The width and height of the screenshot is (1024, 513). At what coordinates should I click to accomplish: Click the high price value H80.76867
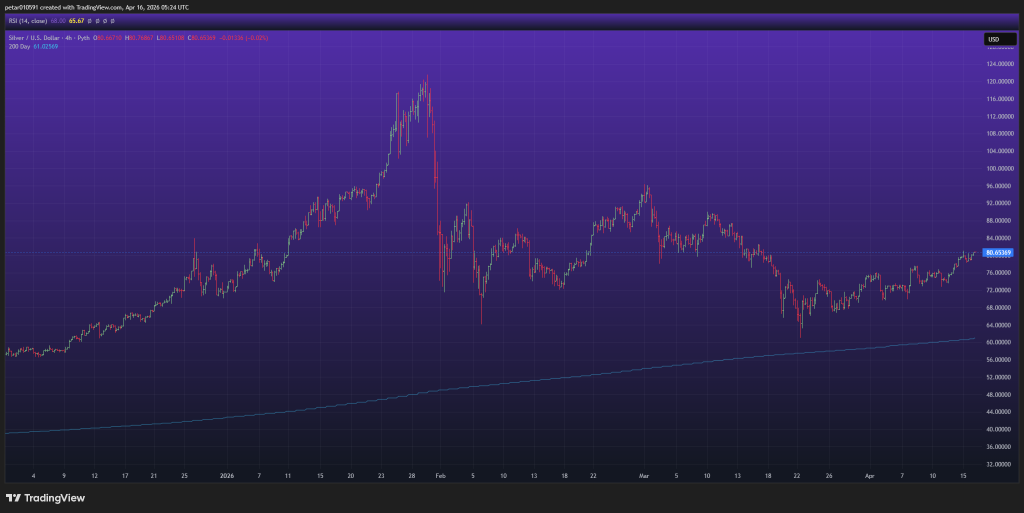point(139,38)
